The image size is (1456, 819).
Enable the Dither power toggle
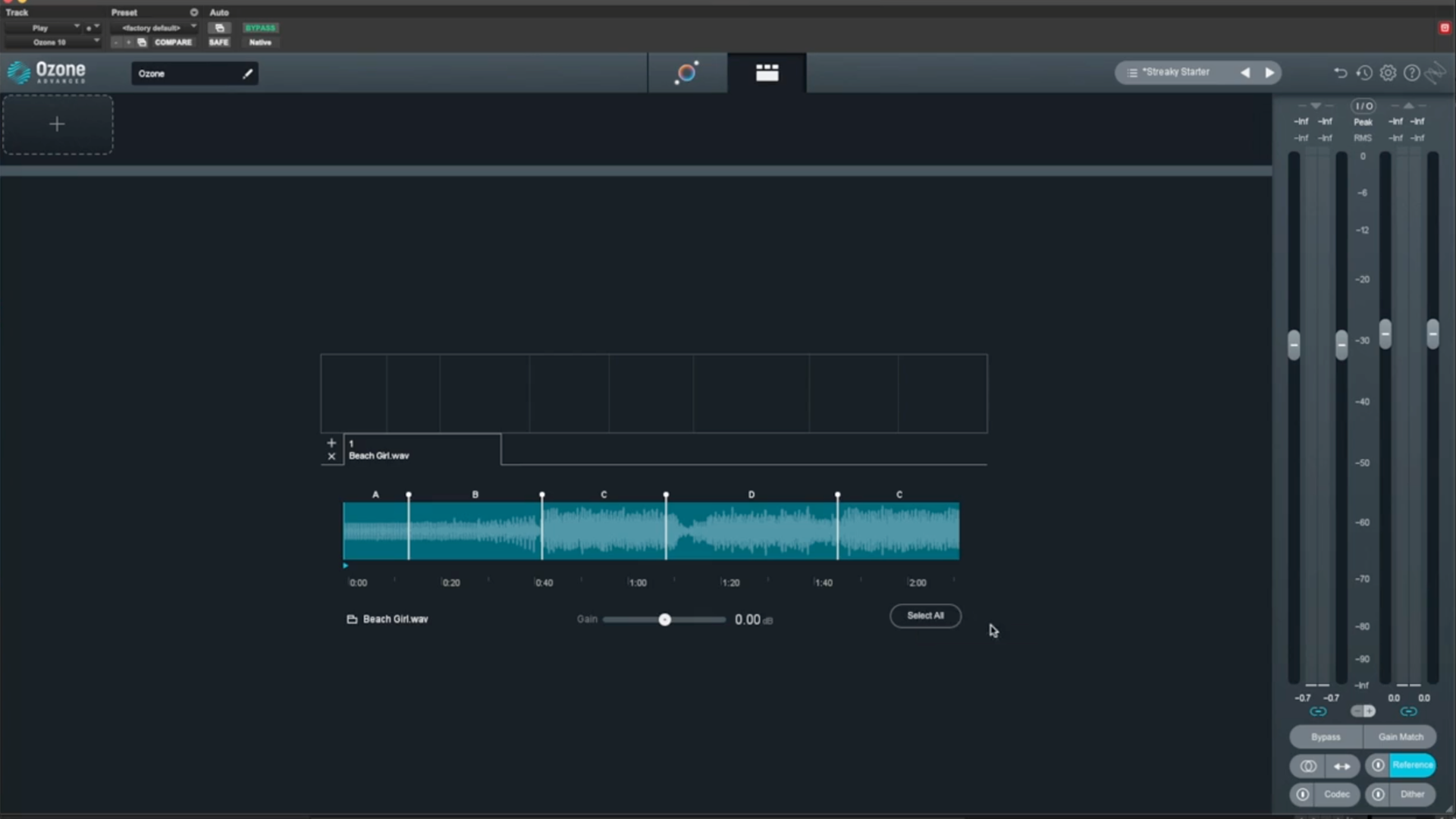click(x=1378, y=794)
